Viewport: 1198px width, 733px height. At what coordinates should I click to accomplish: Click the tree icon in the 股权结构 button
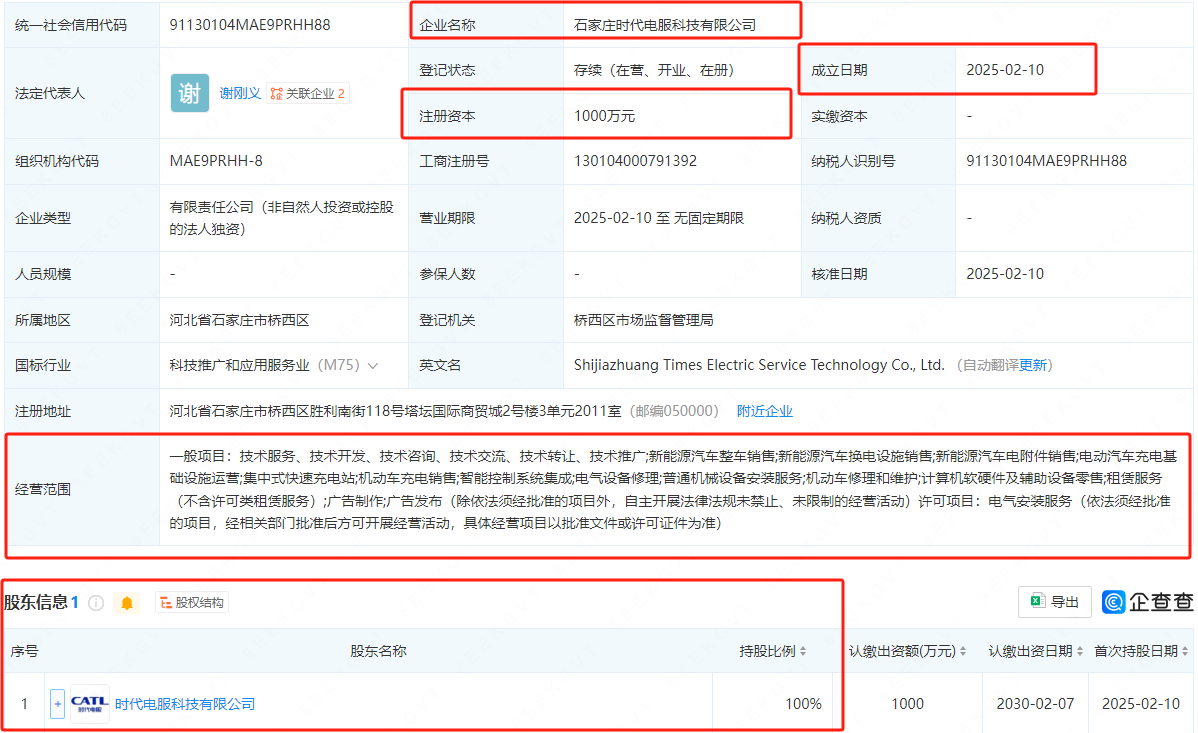pos(166,603)
